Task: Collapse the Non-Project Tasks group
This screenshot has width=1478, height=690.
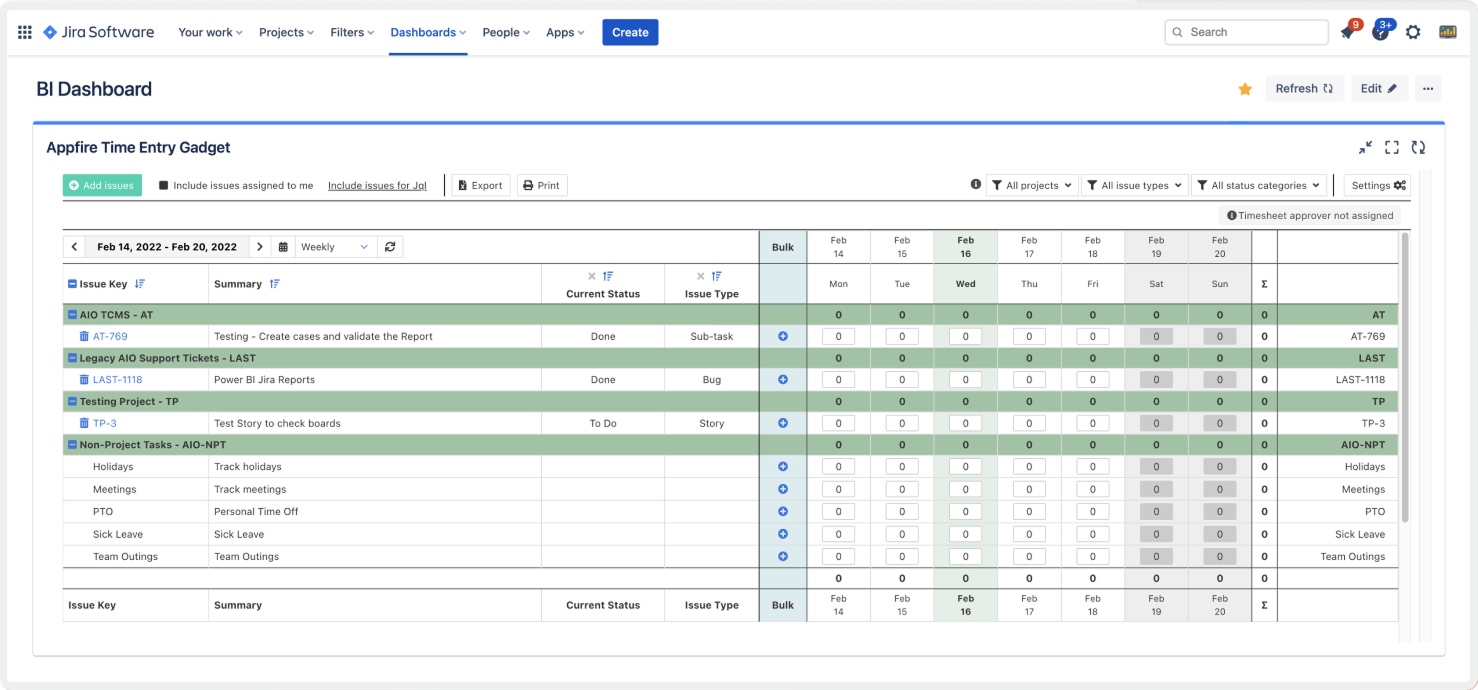Action: pyautogui.click(x=72, y=445)
